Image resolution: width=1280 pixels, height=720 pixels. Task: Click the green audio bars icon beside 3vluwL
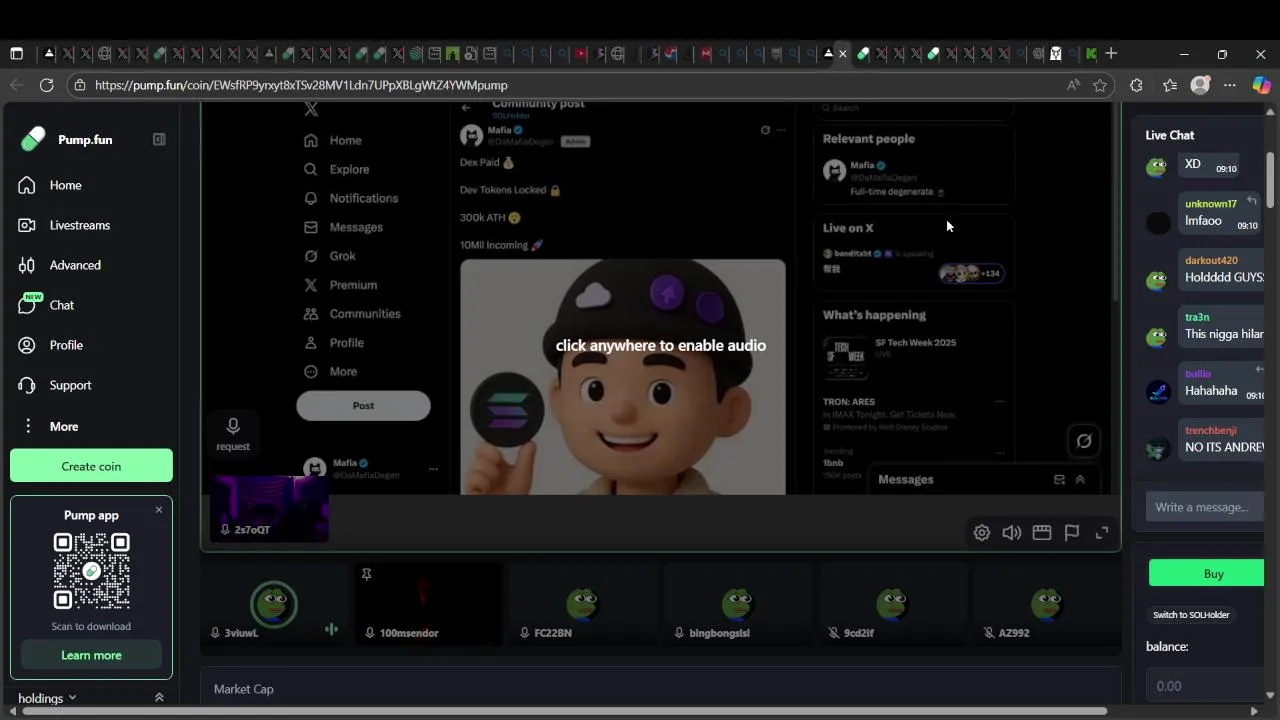click(x=331, y=629)
